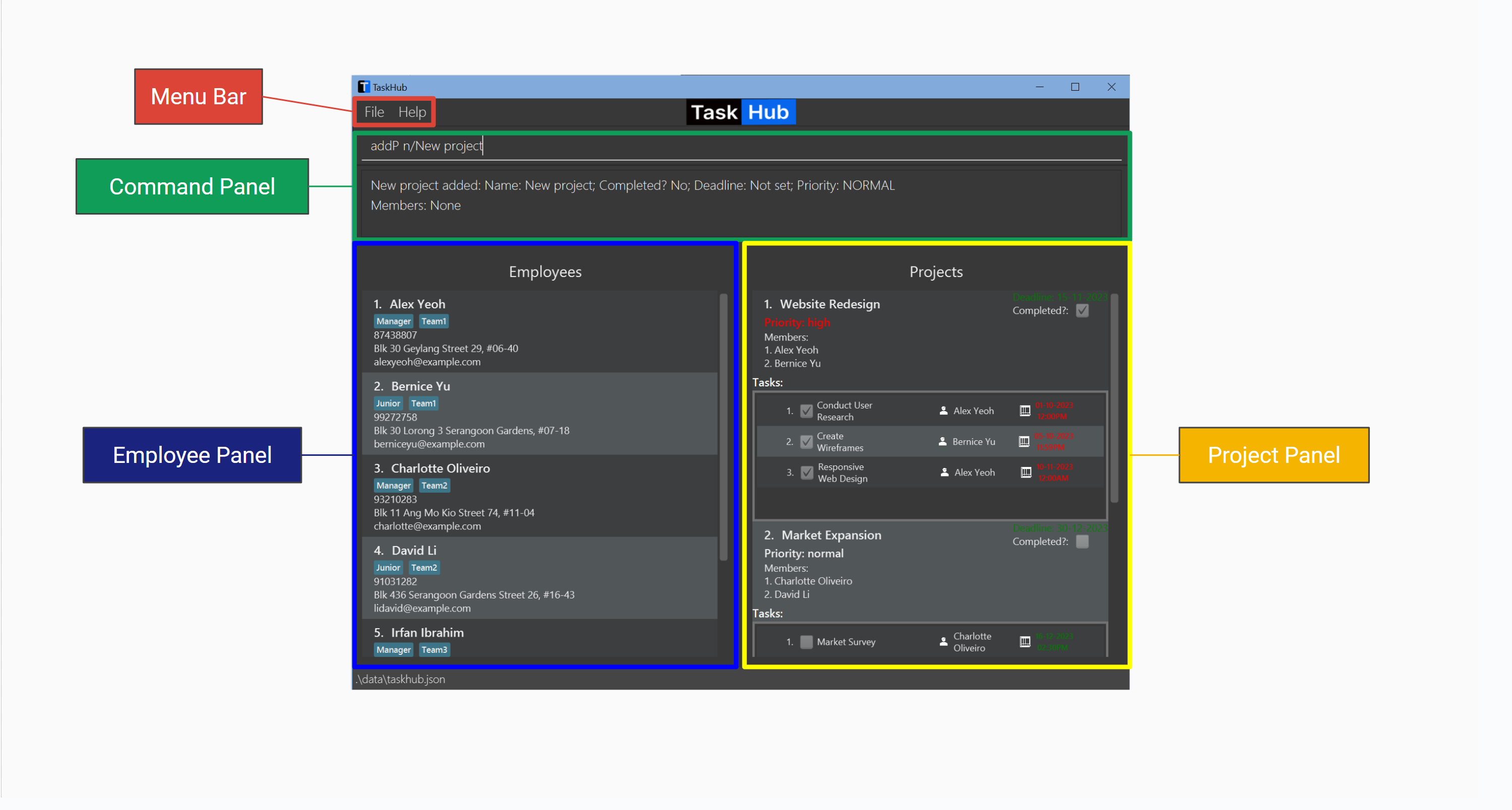Select employee Irfan Ibrahim in Employees list
1512x810 pixels.
tap(427, 632)
